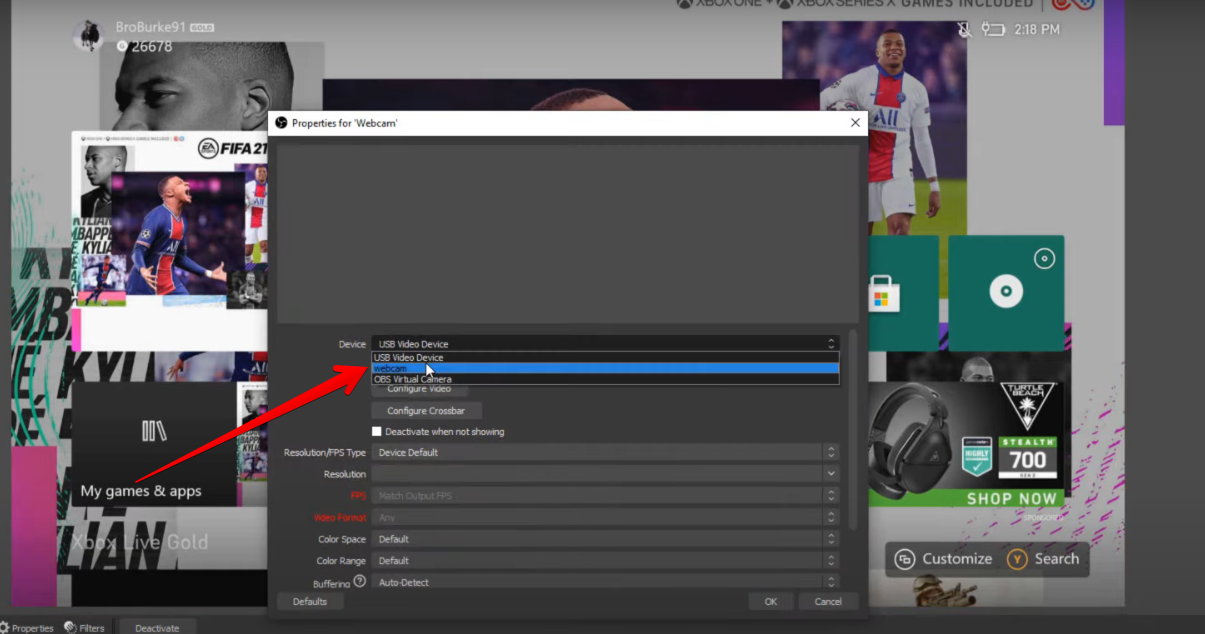Click the Xbox Live Gold text
The image size is (1205, 634).
(140, 542)
